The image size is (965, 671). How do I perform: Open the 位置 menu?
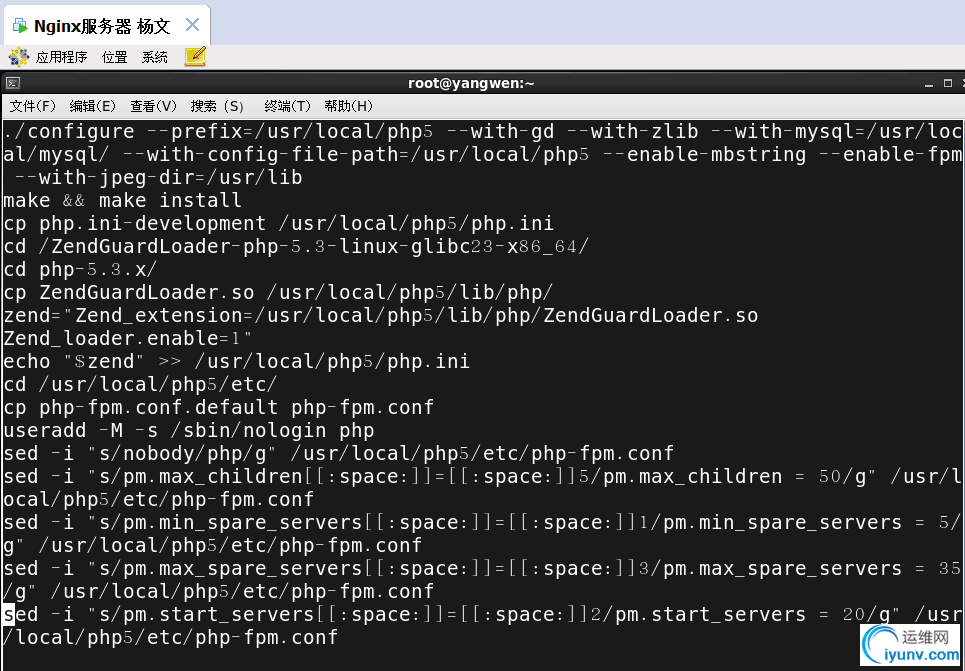(114, 57)
